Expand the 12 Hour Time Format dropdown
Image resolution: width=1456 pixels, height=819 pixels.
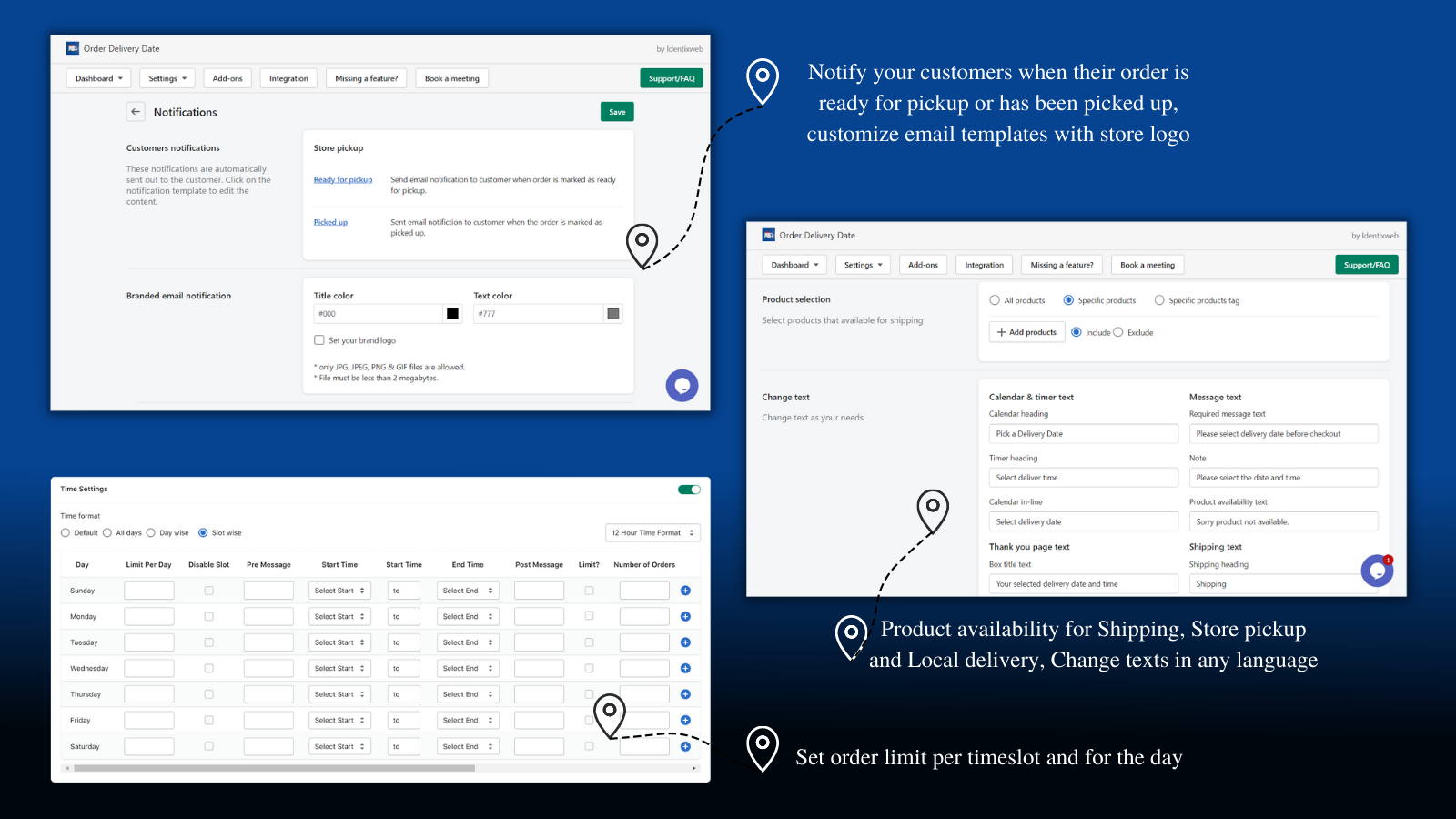click(652, 533)
